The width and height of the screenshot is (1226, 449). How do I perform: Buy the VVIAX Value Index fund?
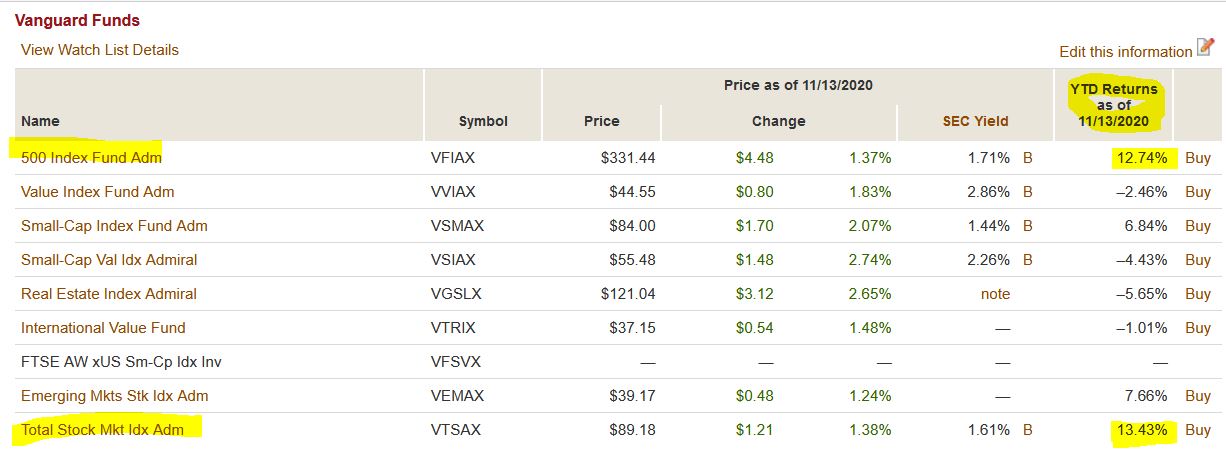pyautogui.click(x=1198, y=192)
